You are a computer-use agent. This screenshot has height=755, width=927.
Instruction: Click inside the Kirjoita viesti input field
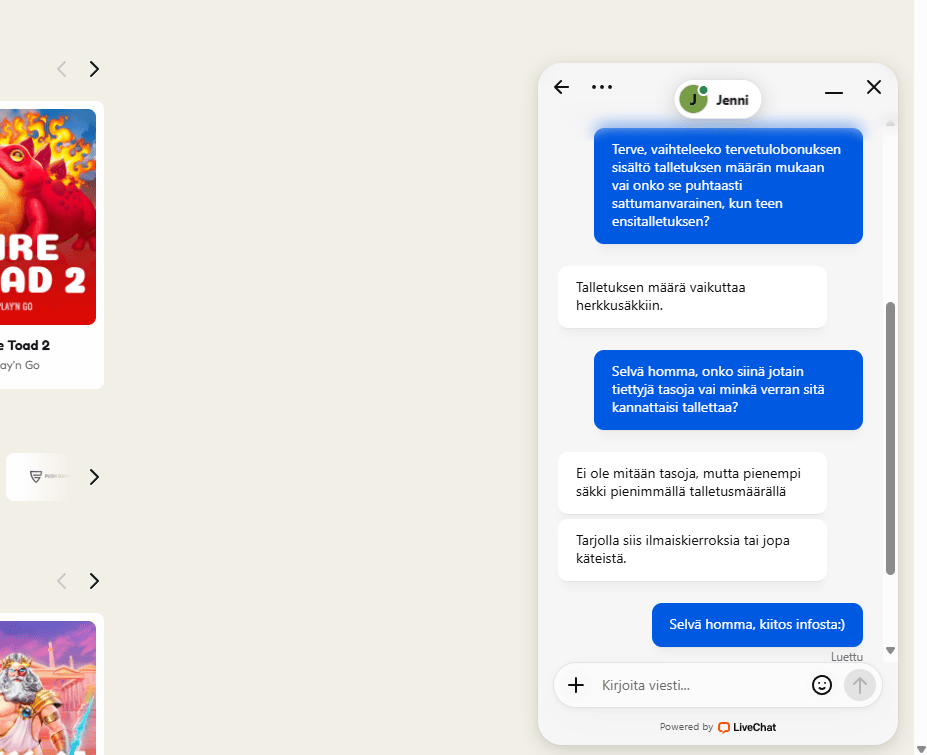click(x=680, y=685)
